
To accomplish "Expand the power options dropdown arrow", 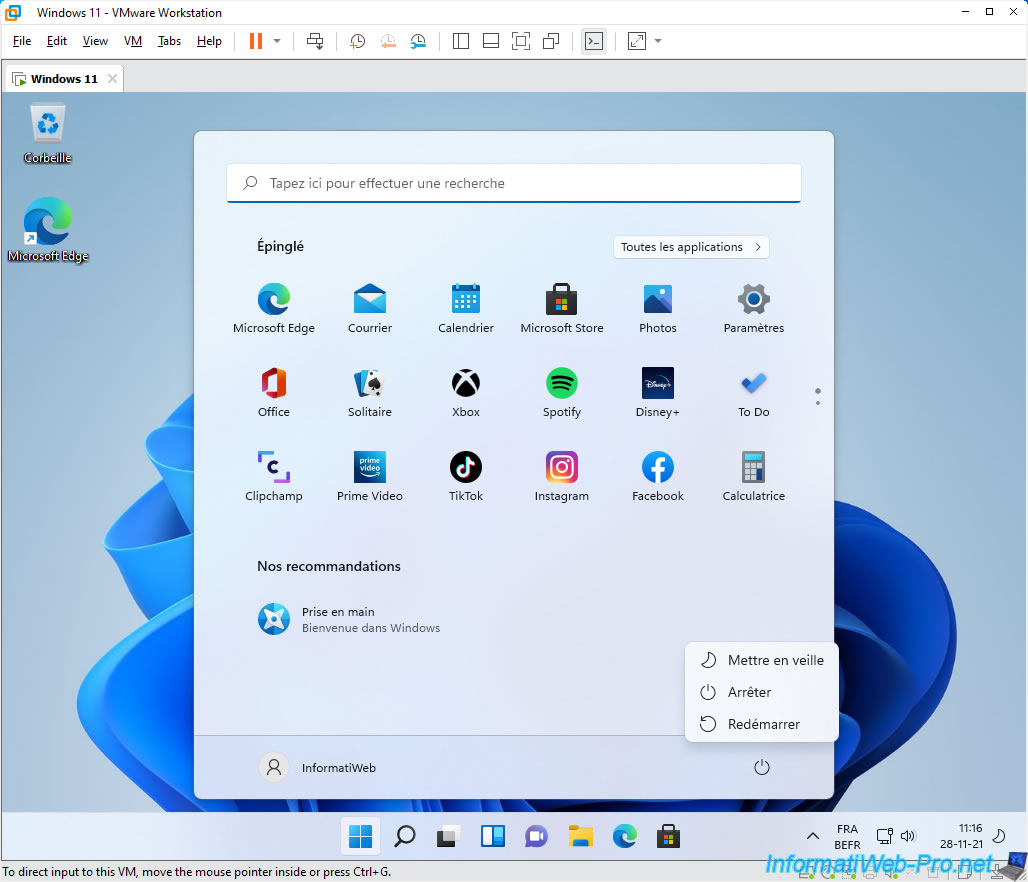I will coord(277,41).
